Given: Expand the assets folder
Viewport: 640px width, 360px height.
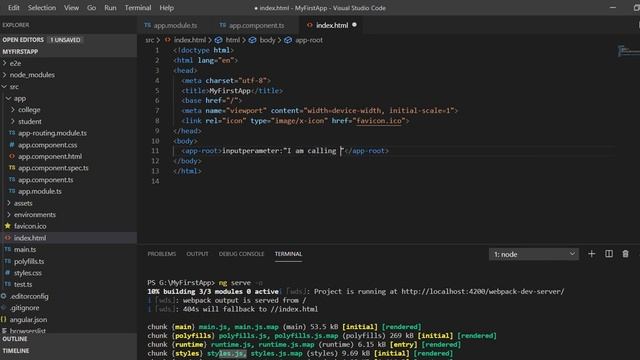Looking at the screenshot, I should 23,203.
